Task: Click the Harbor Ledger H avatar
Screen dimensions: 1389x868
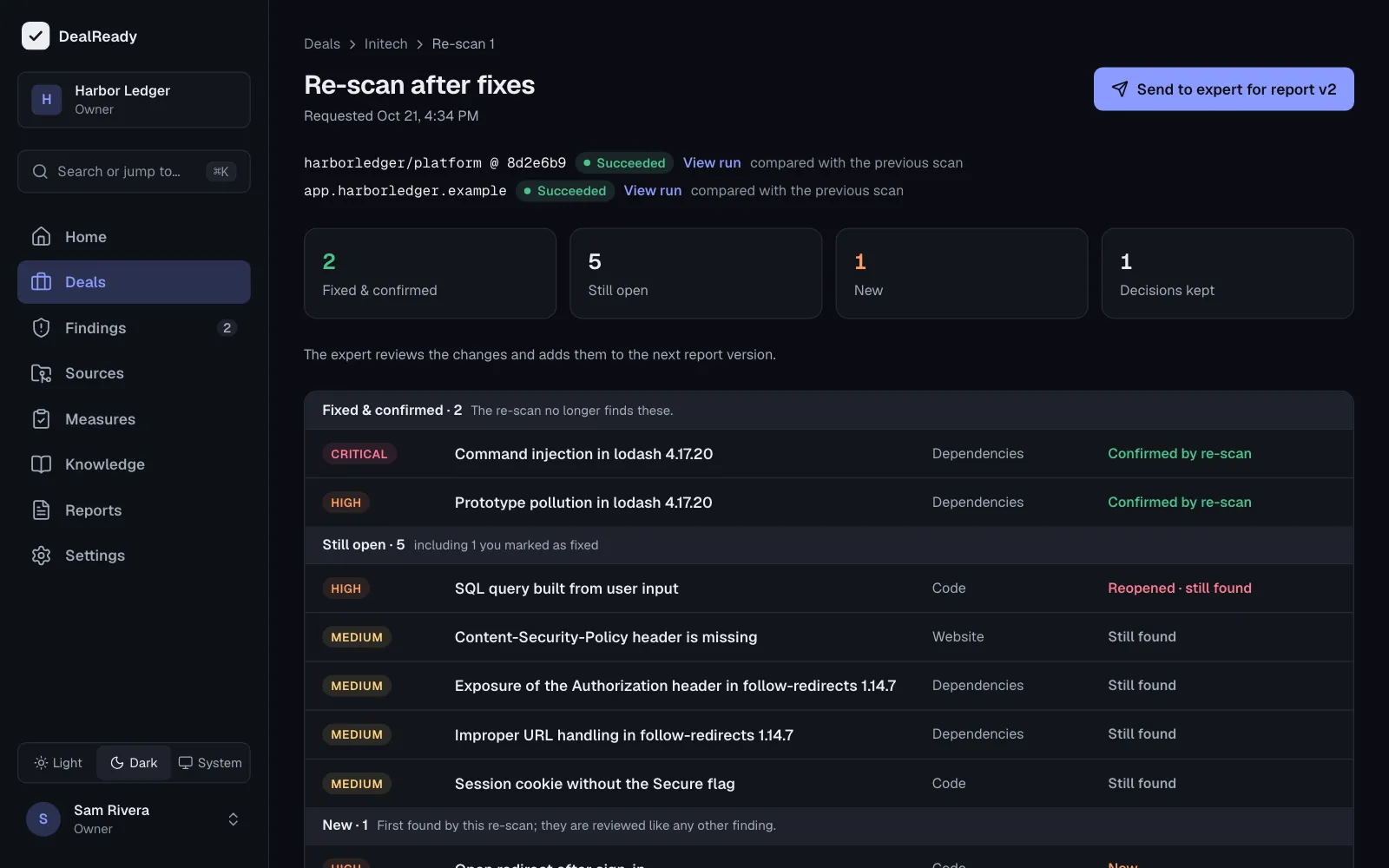Action: point(47,100)
